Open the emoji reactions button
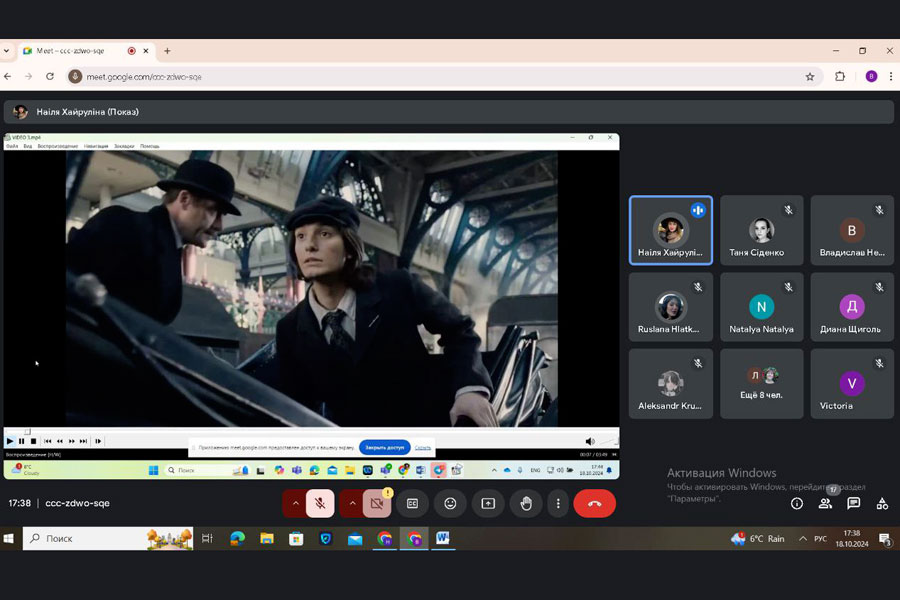This screenshot has width=900, height=600. point(450,503)
